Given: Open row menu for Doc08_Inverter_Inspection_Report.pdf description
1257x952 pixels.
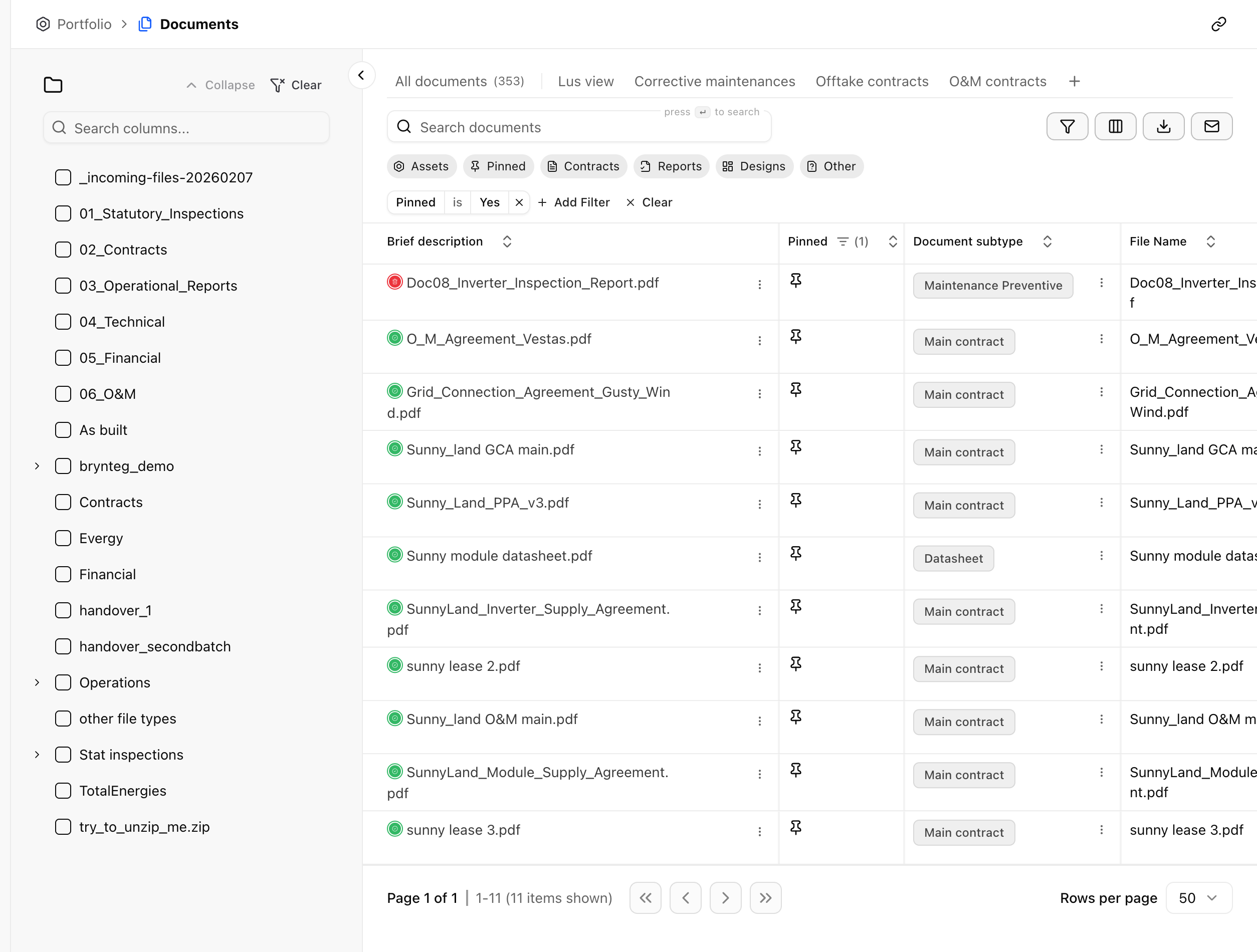Looking at the screenshot, I should (x=759, y=285).
